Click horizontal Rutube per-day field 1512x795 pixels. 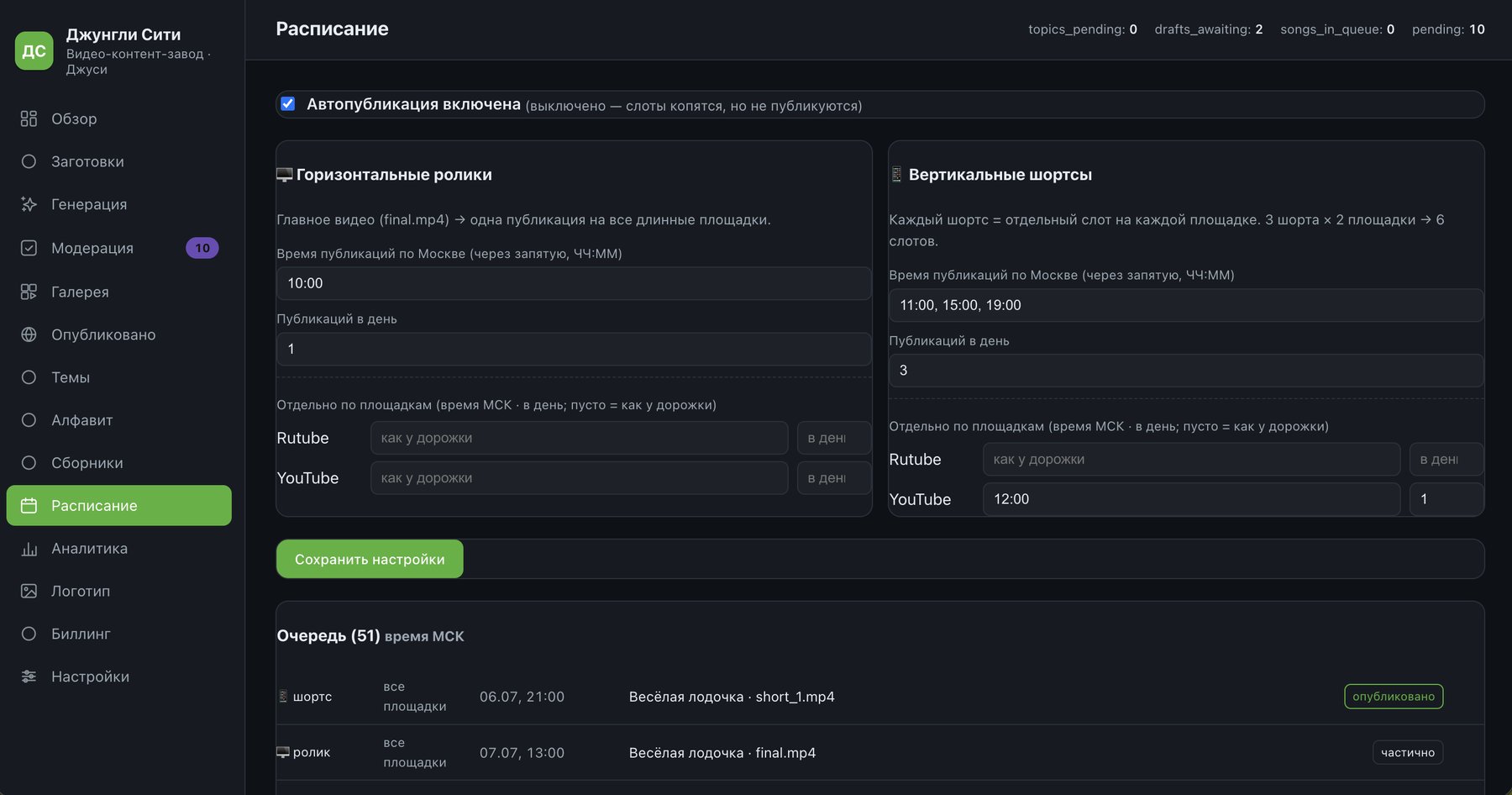834,438
